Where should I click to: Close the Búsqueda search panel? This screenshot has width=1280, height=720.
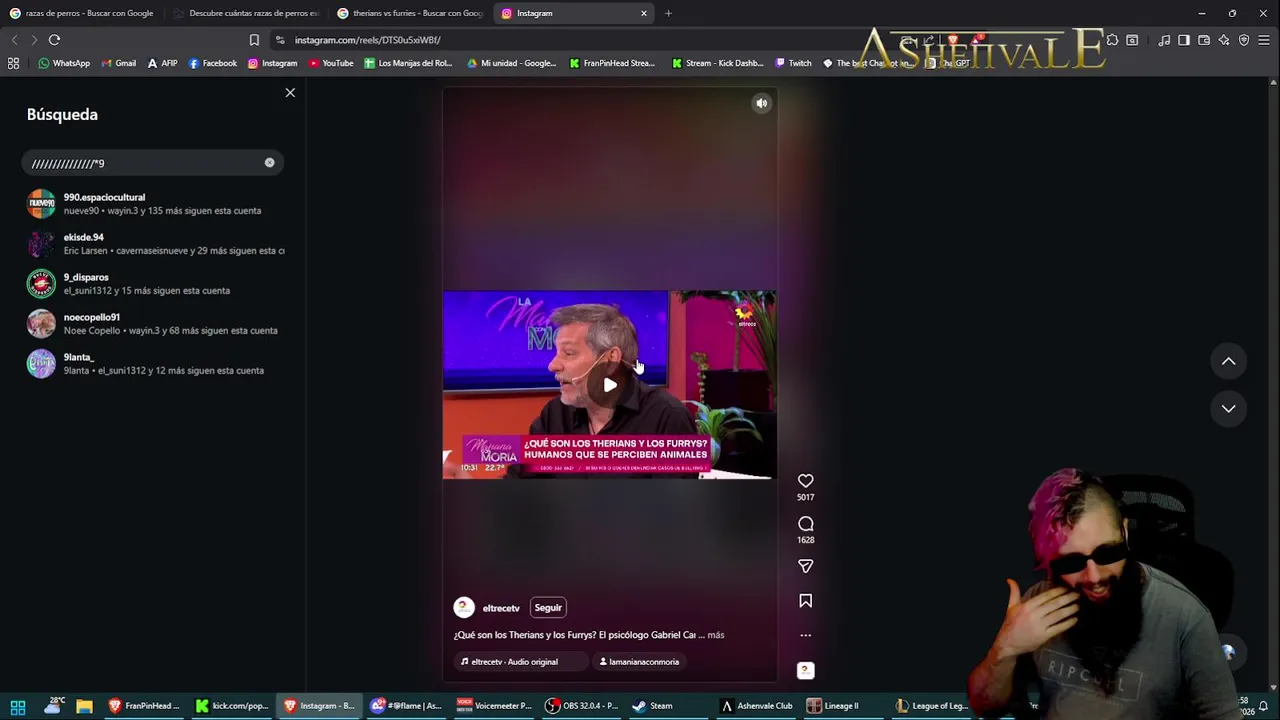click(290, 93)
